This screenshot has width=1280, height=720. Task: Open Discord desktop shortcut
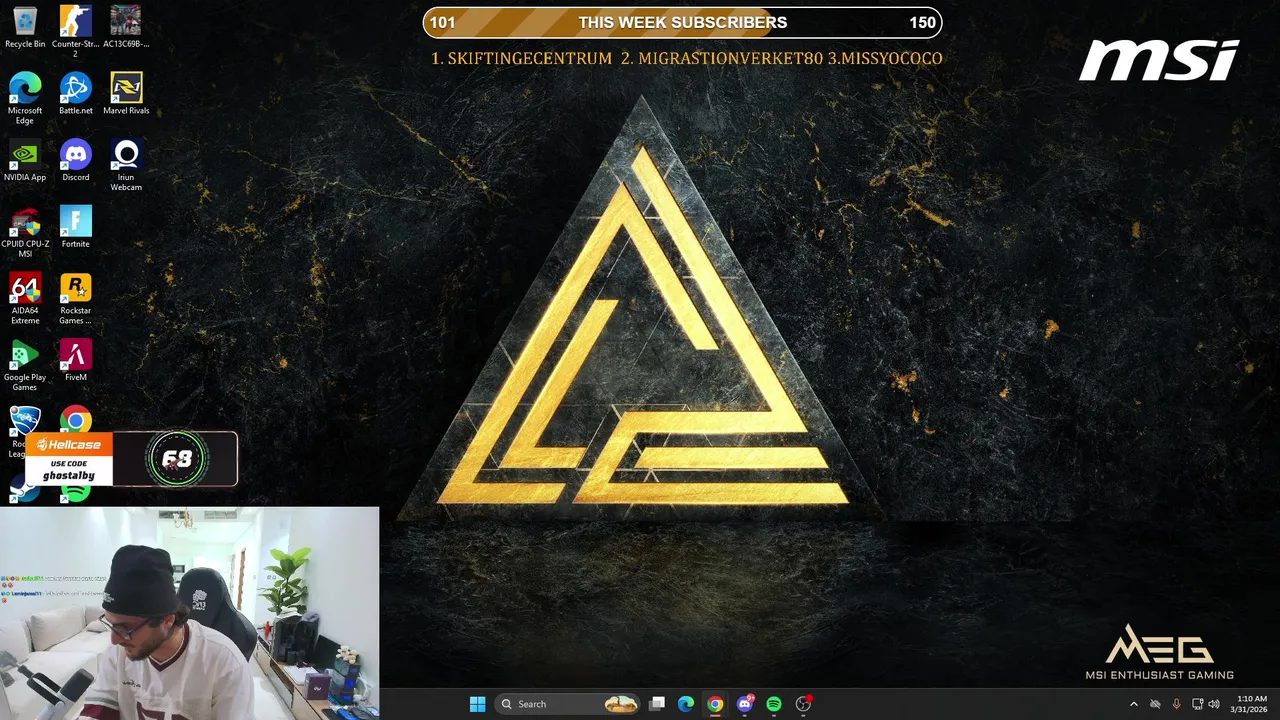[75, 160]
